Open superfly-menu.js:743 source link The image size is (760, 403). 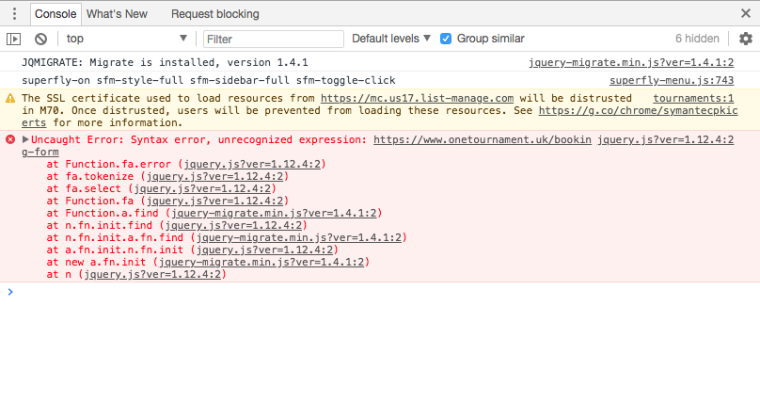click(671, 80)
